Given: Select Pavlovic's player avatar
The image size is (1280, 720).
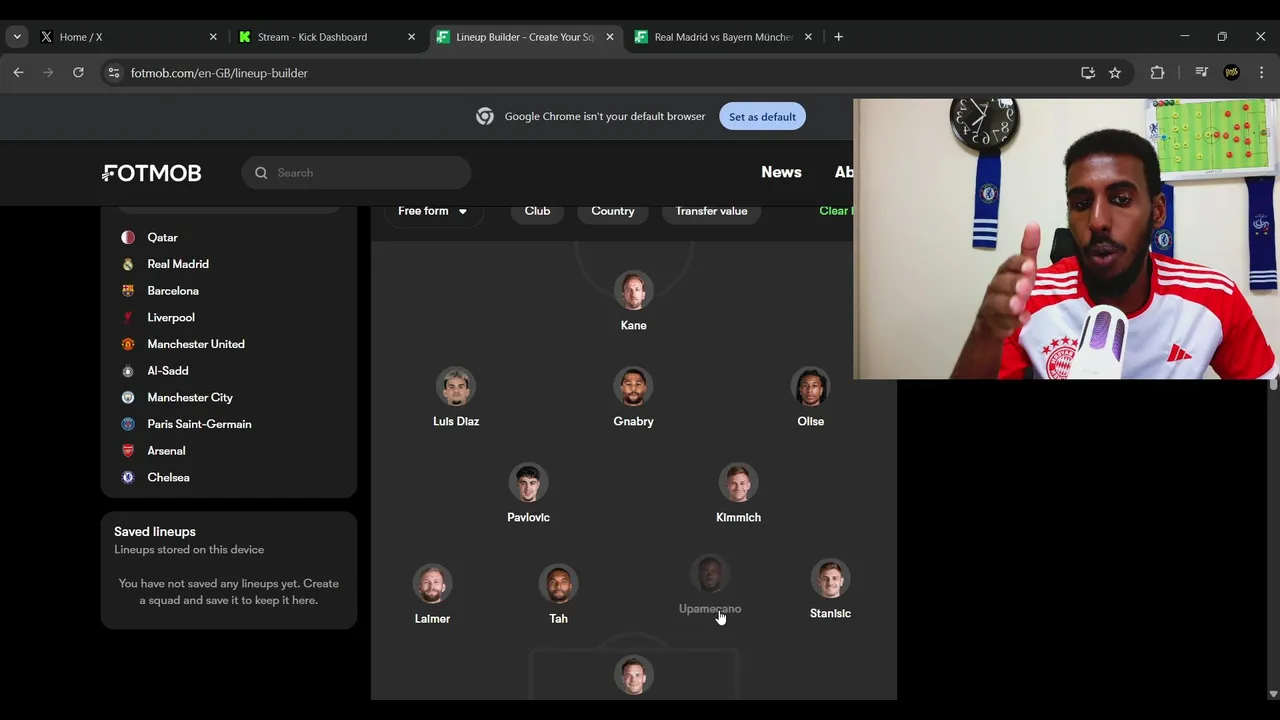Looking at the screenshot, I should pyautogui.click(x=528, y=483).
